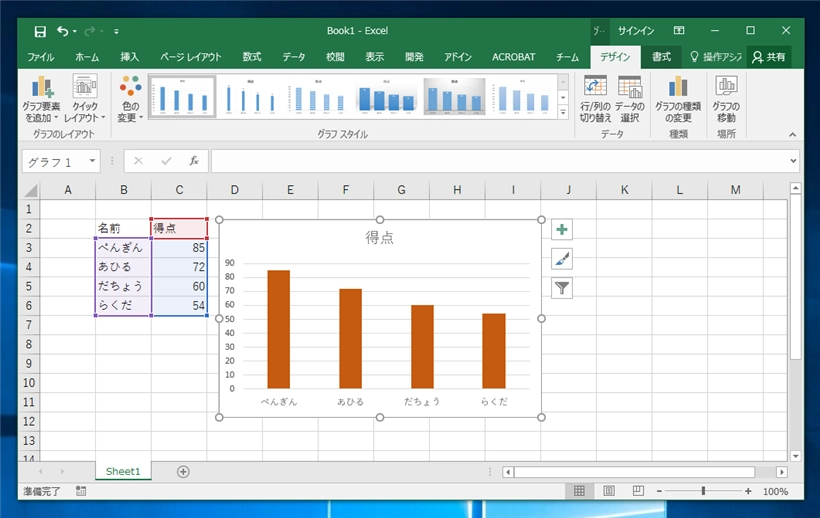Viewport: 820px width, 518px height.
Task: Add a new sheet
Action: 183,471
